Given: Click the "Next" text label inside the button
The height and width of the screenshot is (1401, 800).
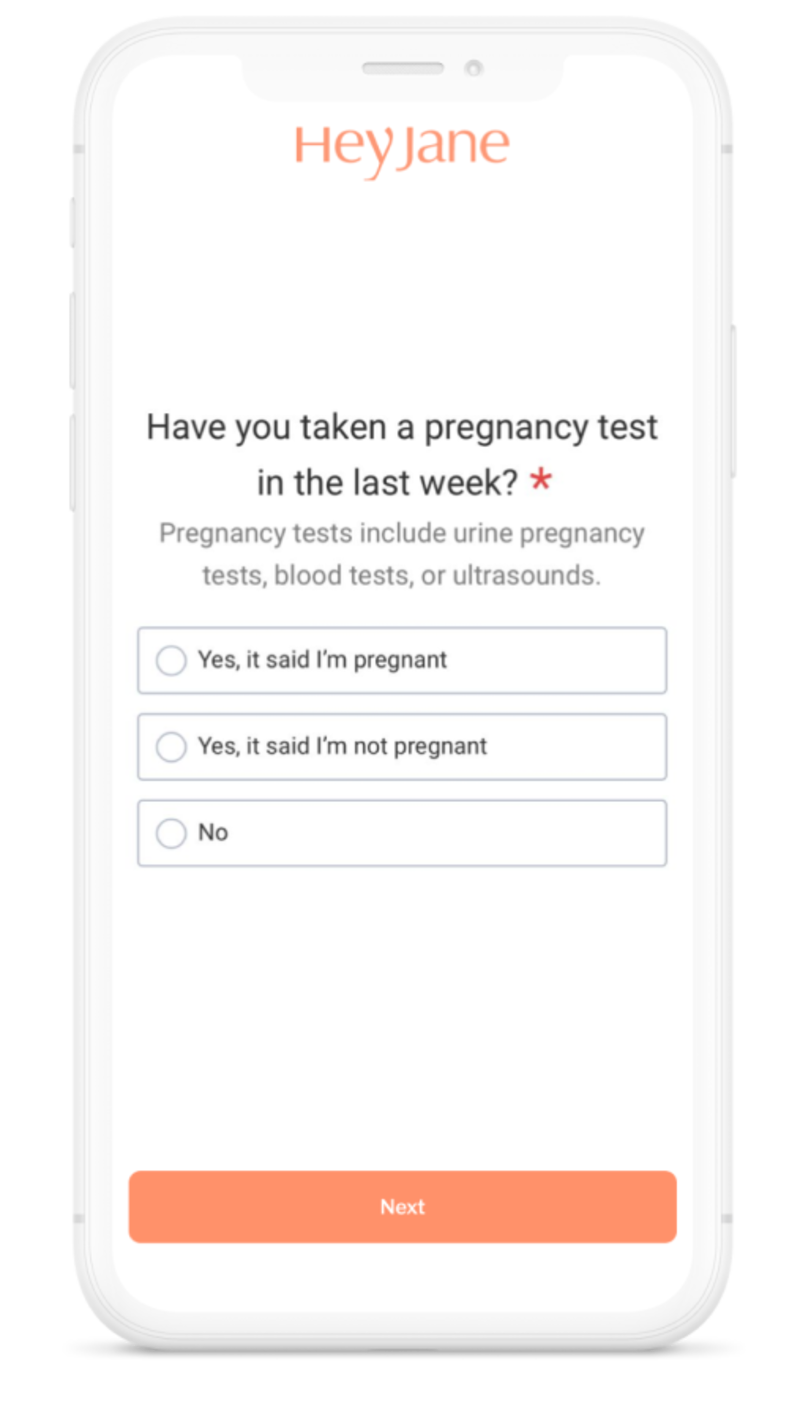Looking at the screenshot, I should click(x=402, y=1207).
